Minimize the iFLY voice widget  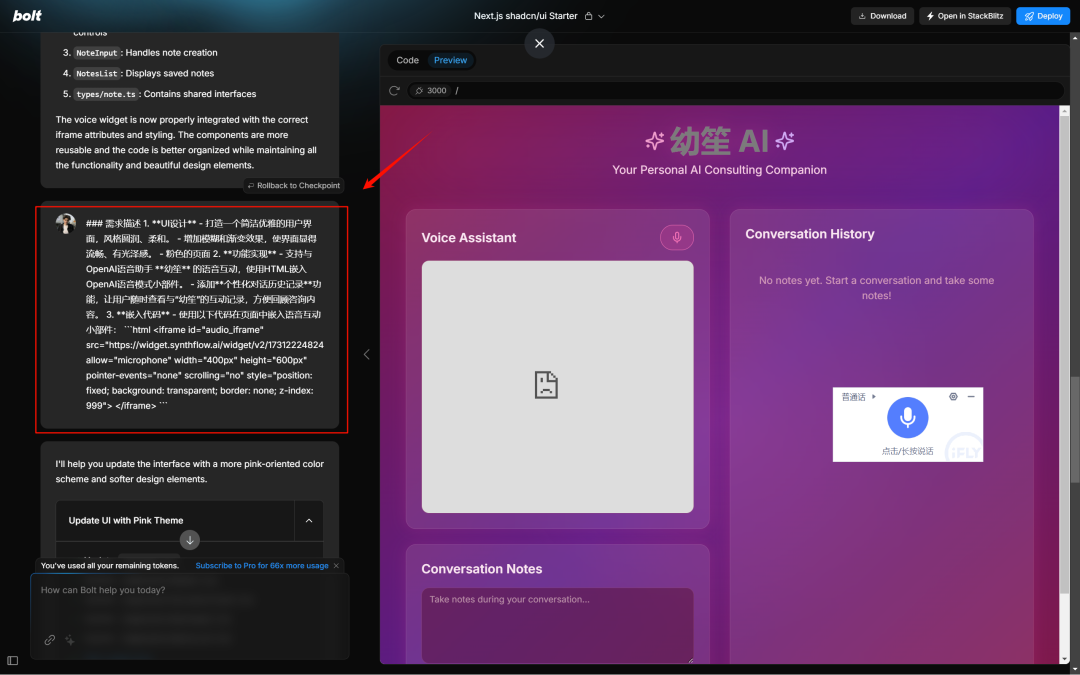tap(971, 397)
